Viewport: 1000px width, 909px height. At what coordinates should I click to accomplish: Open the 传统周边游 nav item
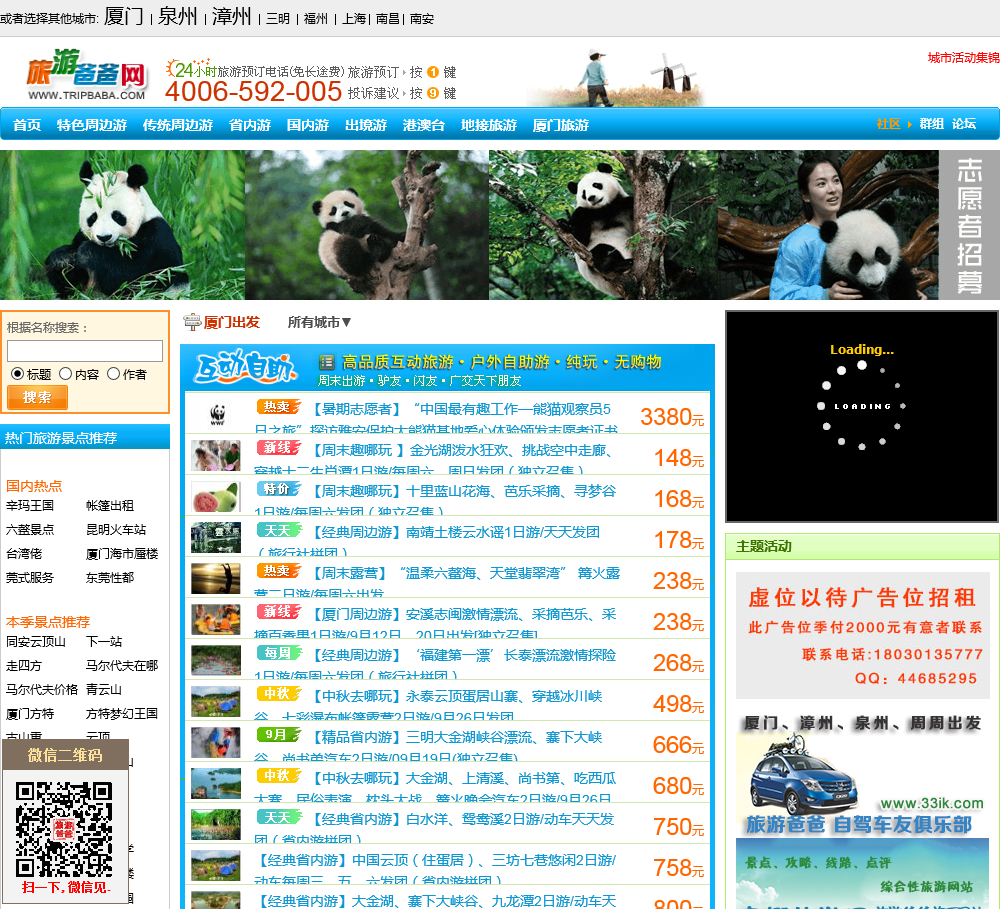[x=178, y=124]
